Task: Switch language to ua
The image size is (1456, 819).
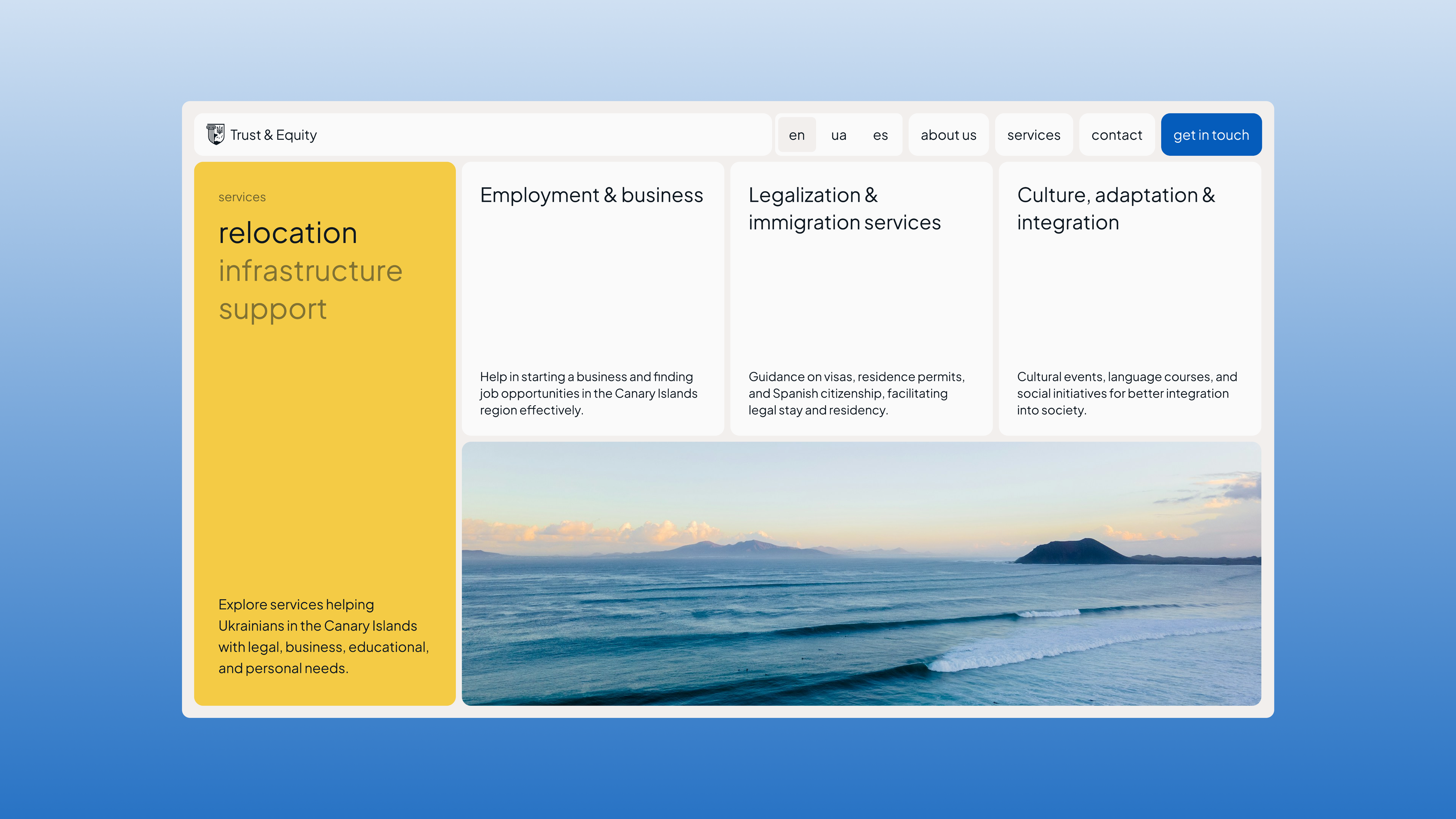Action: coord(838,135)
